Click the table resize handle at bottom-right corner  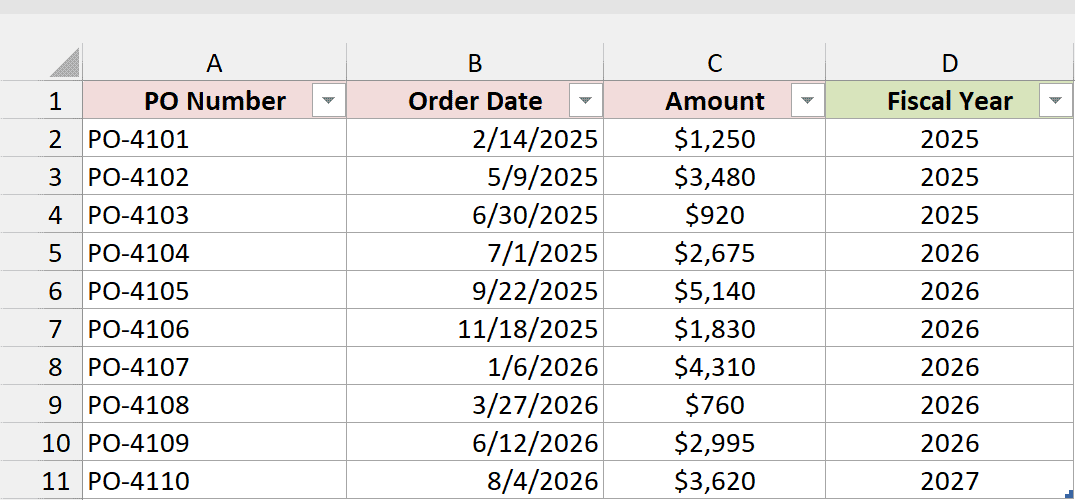click(x=1069, y=493)
